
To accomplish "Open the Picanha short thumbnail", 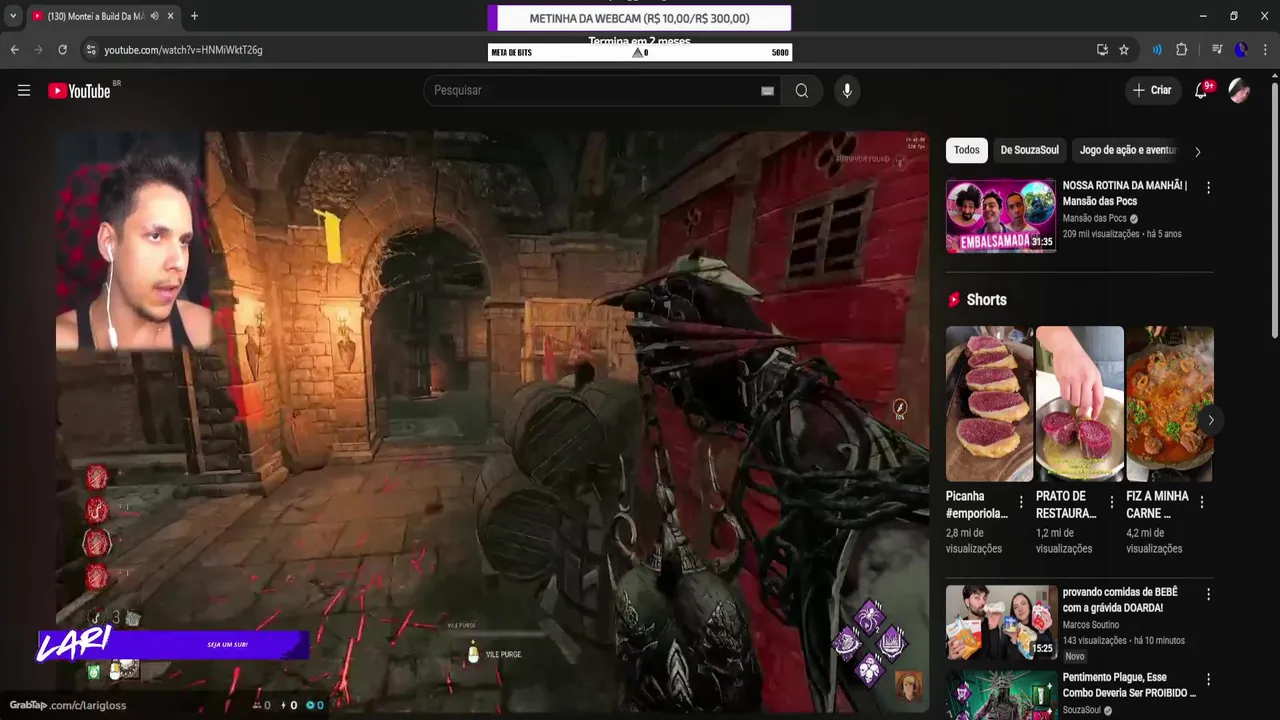I will [989, 404].
